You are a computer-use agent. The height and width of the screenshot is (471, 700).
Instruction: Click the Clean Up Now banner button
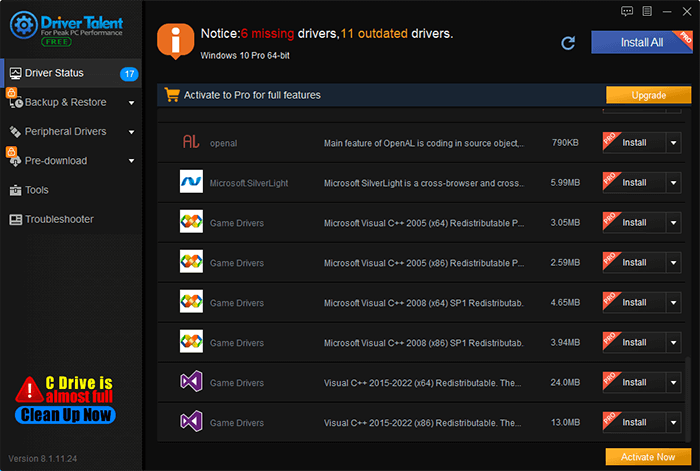pyautogui.click(x=66, y=415)
